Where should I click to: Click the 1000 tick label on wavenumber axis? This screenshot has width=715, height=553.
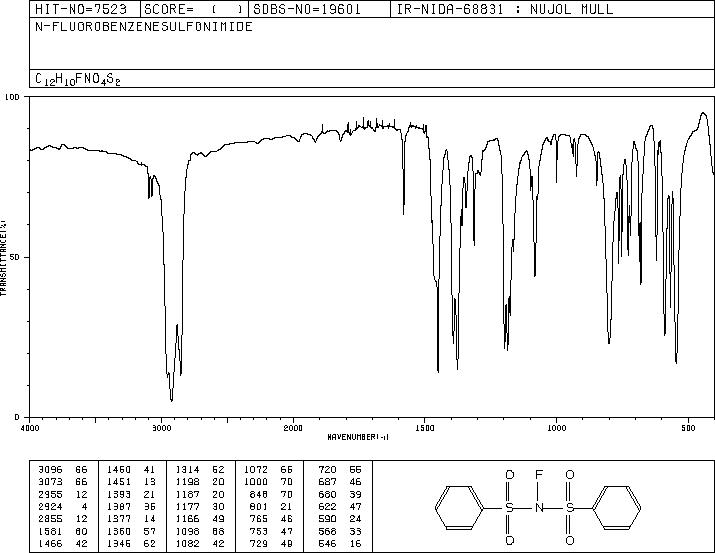556,428
